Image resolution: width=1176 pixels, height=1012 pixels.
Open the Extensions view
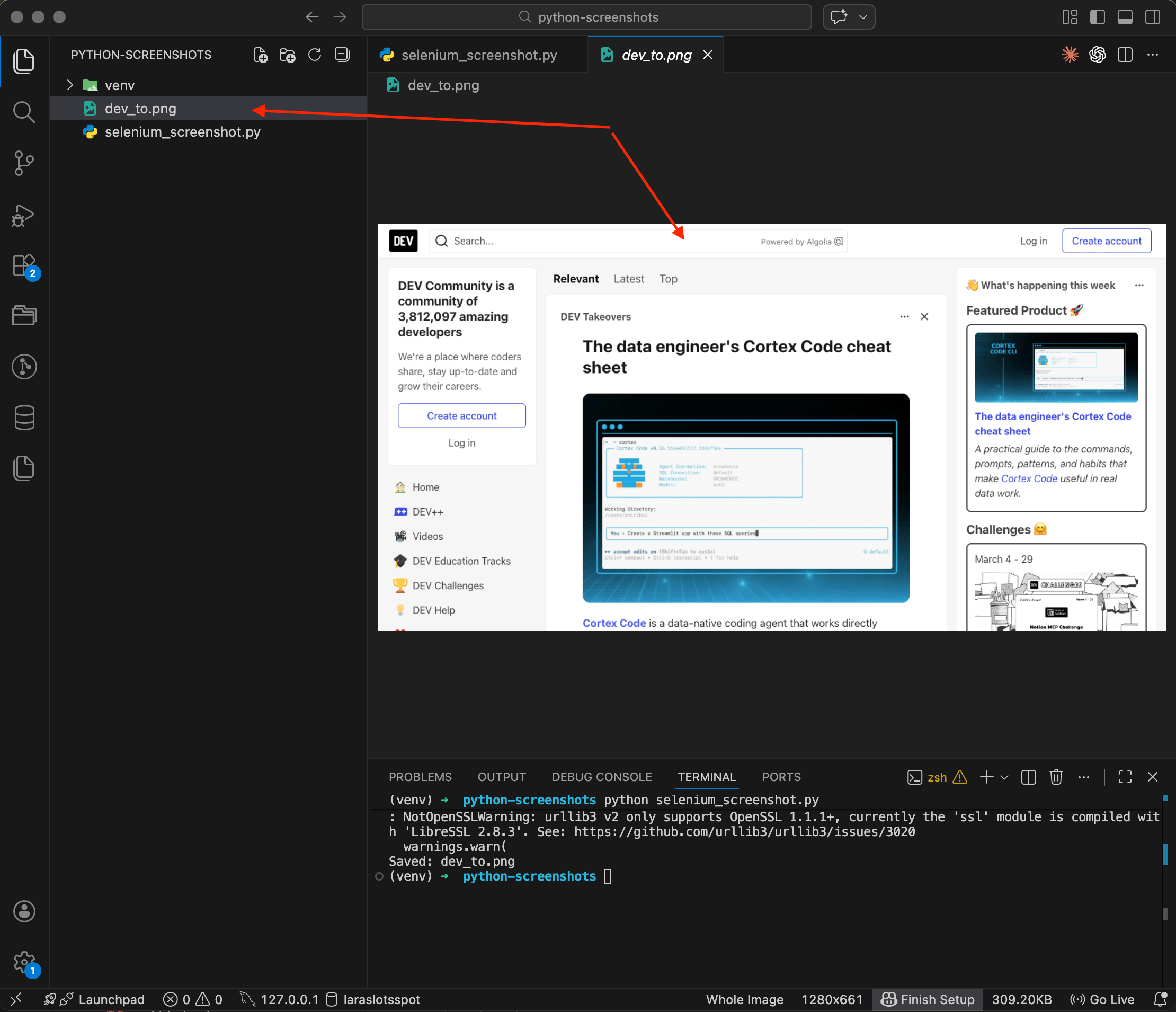(24, 265)
